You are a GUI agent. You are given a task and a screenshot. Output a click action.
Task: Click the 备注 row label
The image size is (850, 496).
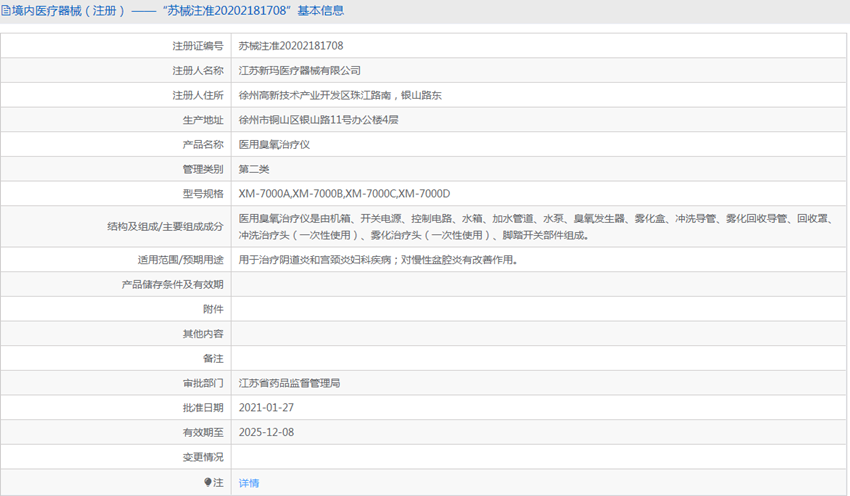(x=213, y=358)
